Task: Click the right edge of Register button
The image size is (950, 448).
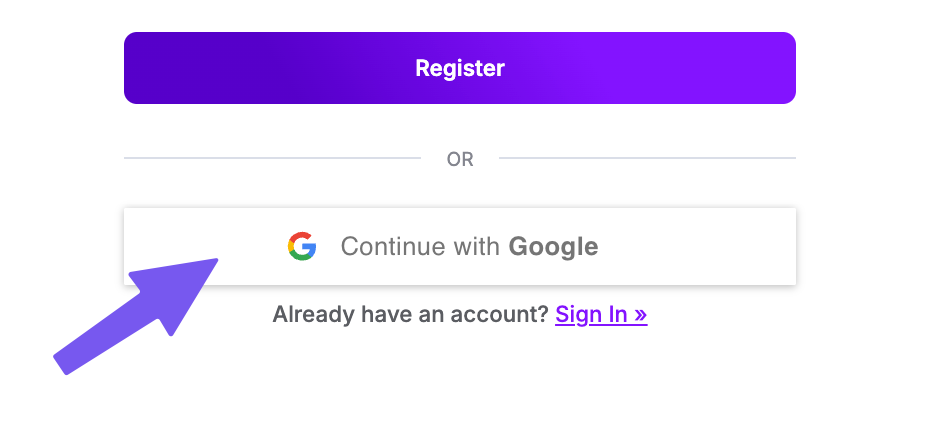Action: (x=786, y=68)
